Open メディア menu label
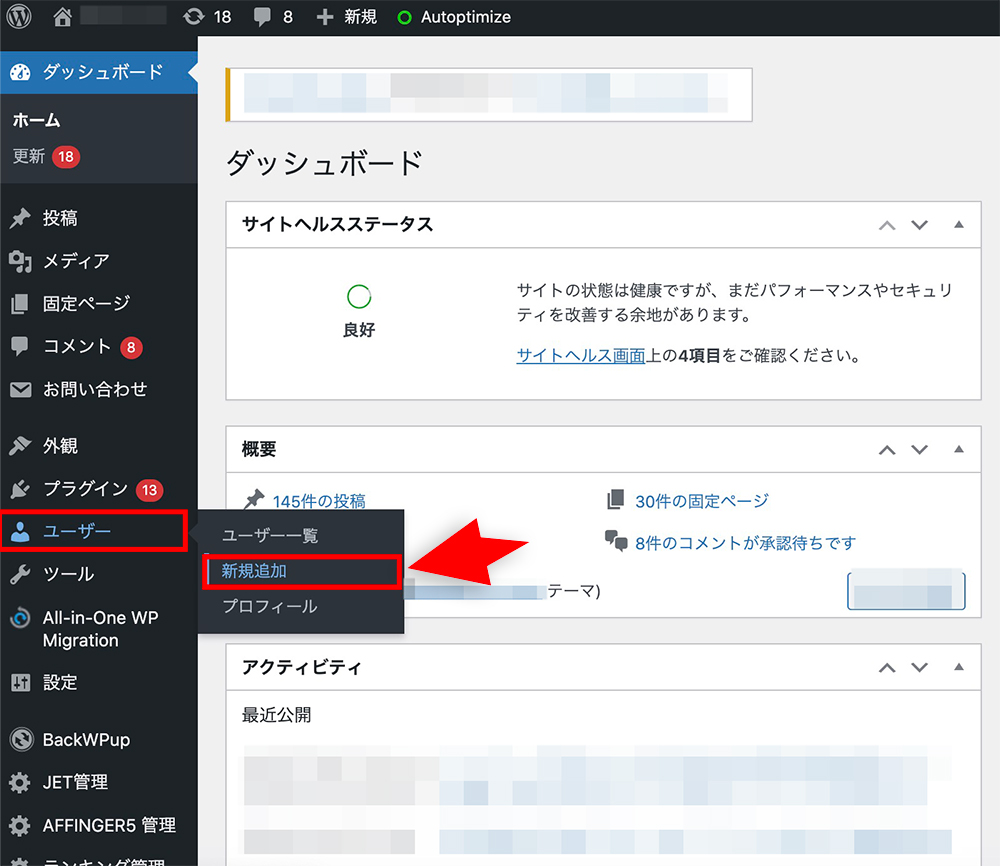The width and height of the screenshot is (1000, 866). coord(76,261)
